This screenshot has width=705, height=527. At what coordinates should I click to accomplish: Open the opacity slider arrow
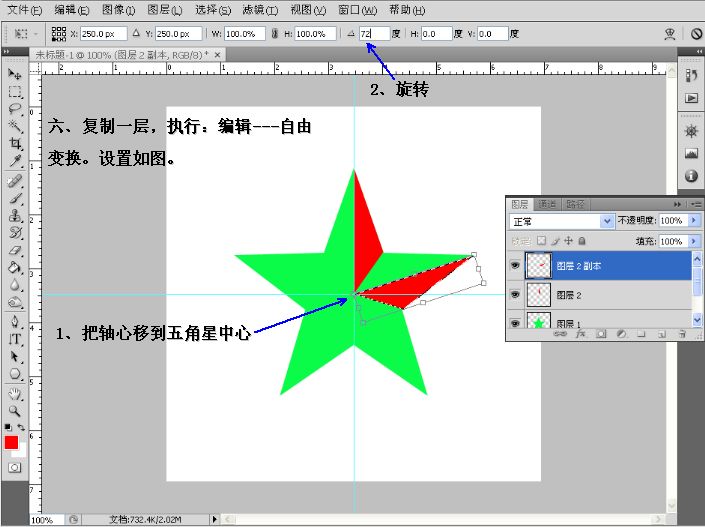(x=694, y=220)
